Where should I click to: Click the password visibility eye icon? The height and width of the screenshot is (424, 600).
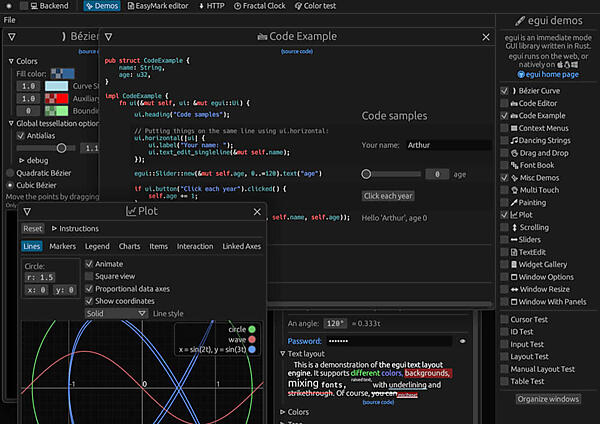462,341
